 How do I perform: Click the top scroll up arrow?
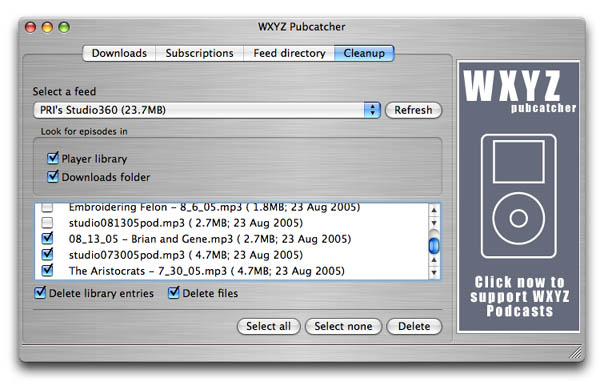434,210
